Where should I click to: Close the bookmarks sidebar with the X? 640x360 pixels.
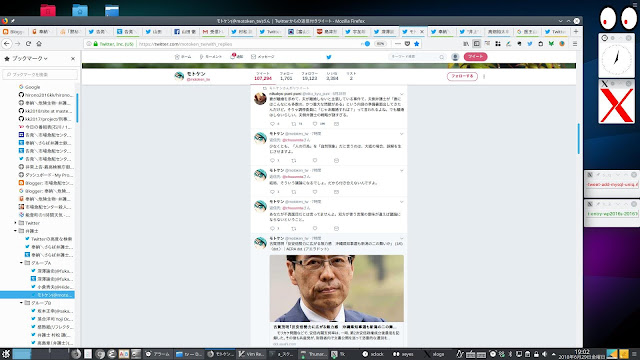coord(73,59)
